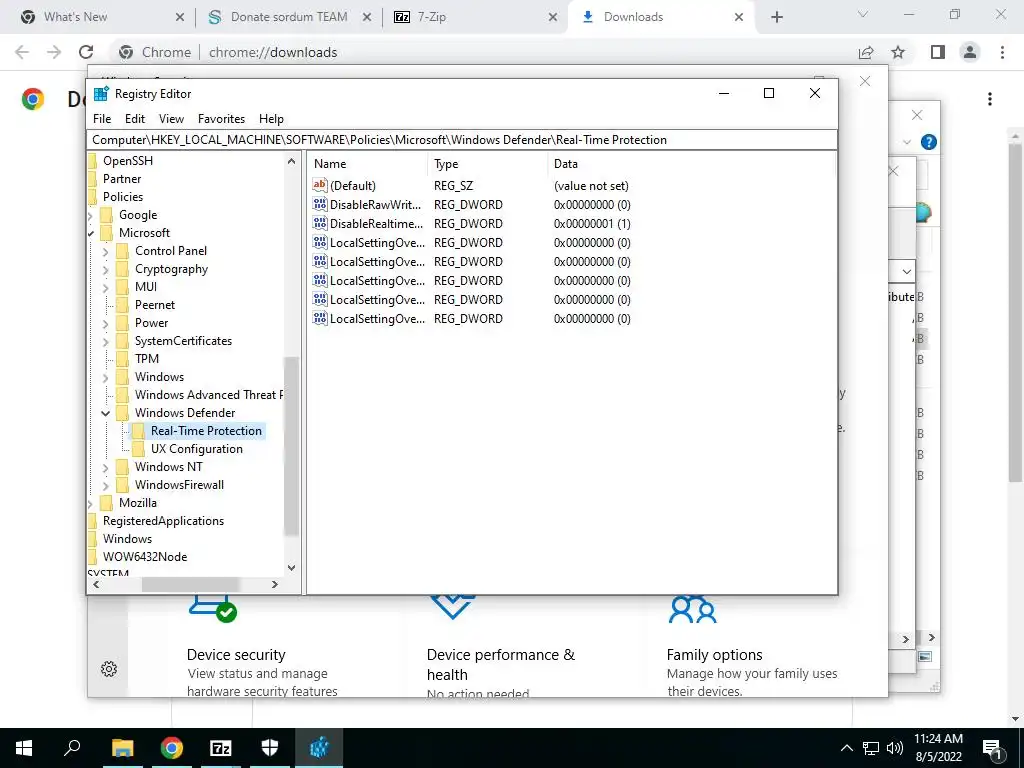
Task: Open Windows Security shield in taskbar
Action: click(x=270, y=748)
